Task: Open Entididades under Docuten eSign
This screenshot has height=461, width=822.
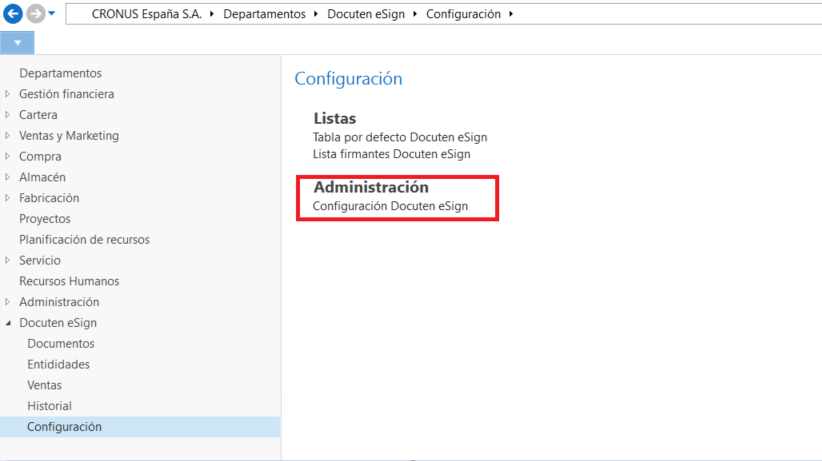Action: coord(58,364)
